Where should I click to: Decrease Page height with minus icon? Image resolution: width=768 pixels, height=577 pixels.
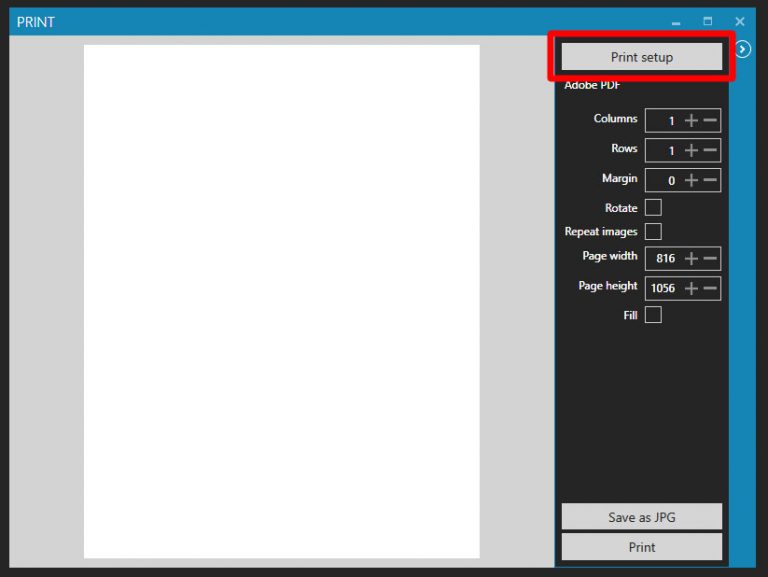pyautogui.click(x=710, y=289)
